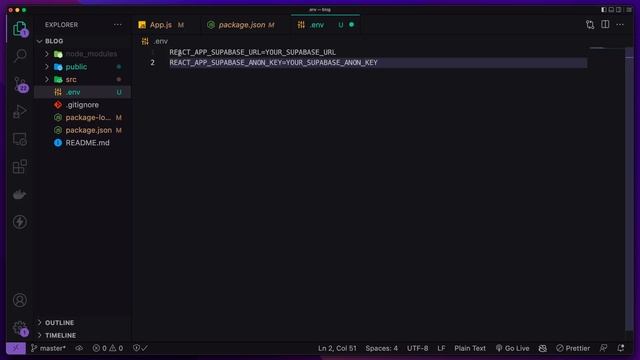The height and width of the screenshot is (360, 640).
Task: Open the Search view in activity bar
Action: pos(20,56)
